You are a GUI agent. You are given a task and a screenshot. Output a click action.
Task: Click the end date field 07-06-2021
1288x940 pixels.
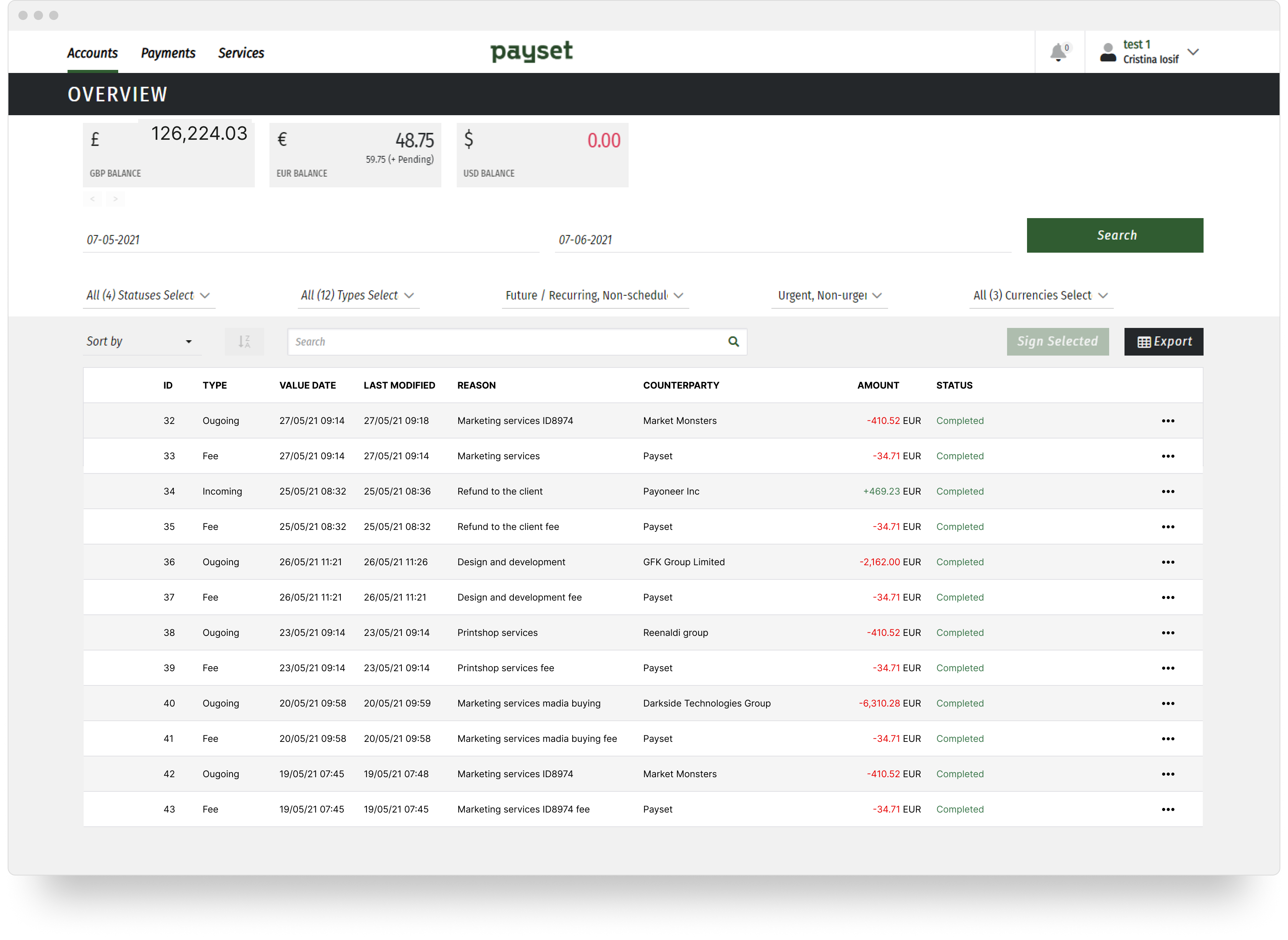pos(783,240)
